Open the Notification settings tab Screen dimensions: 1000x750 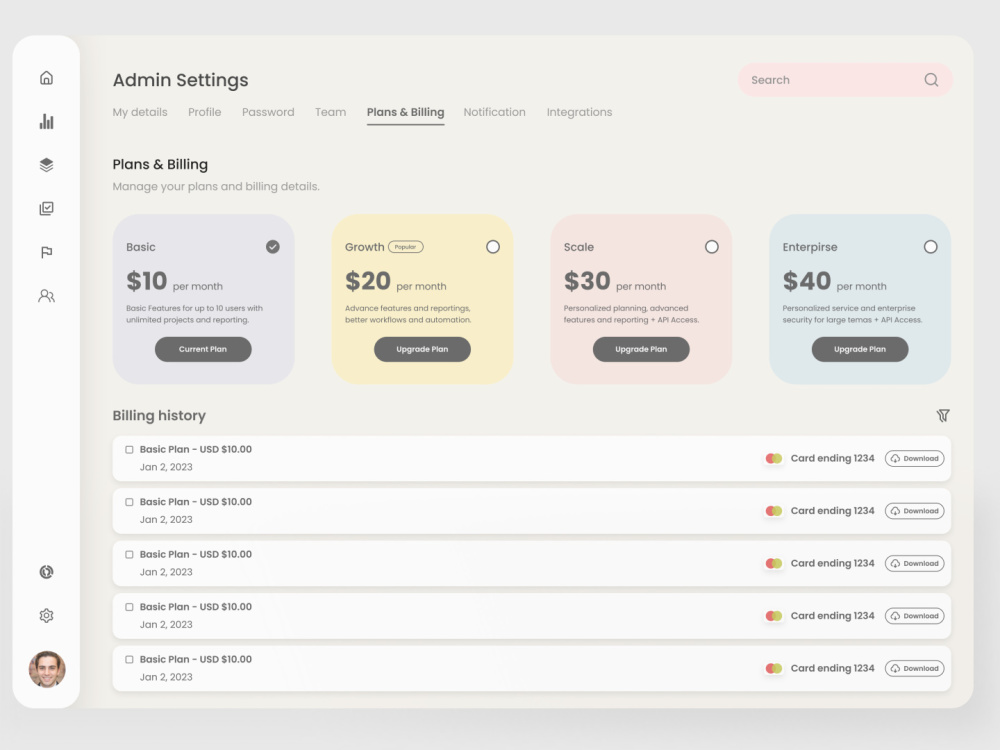[494, 112]
